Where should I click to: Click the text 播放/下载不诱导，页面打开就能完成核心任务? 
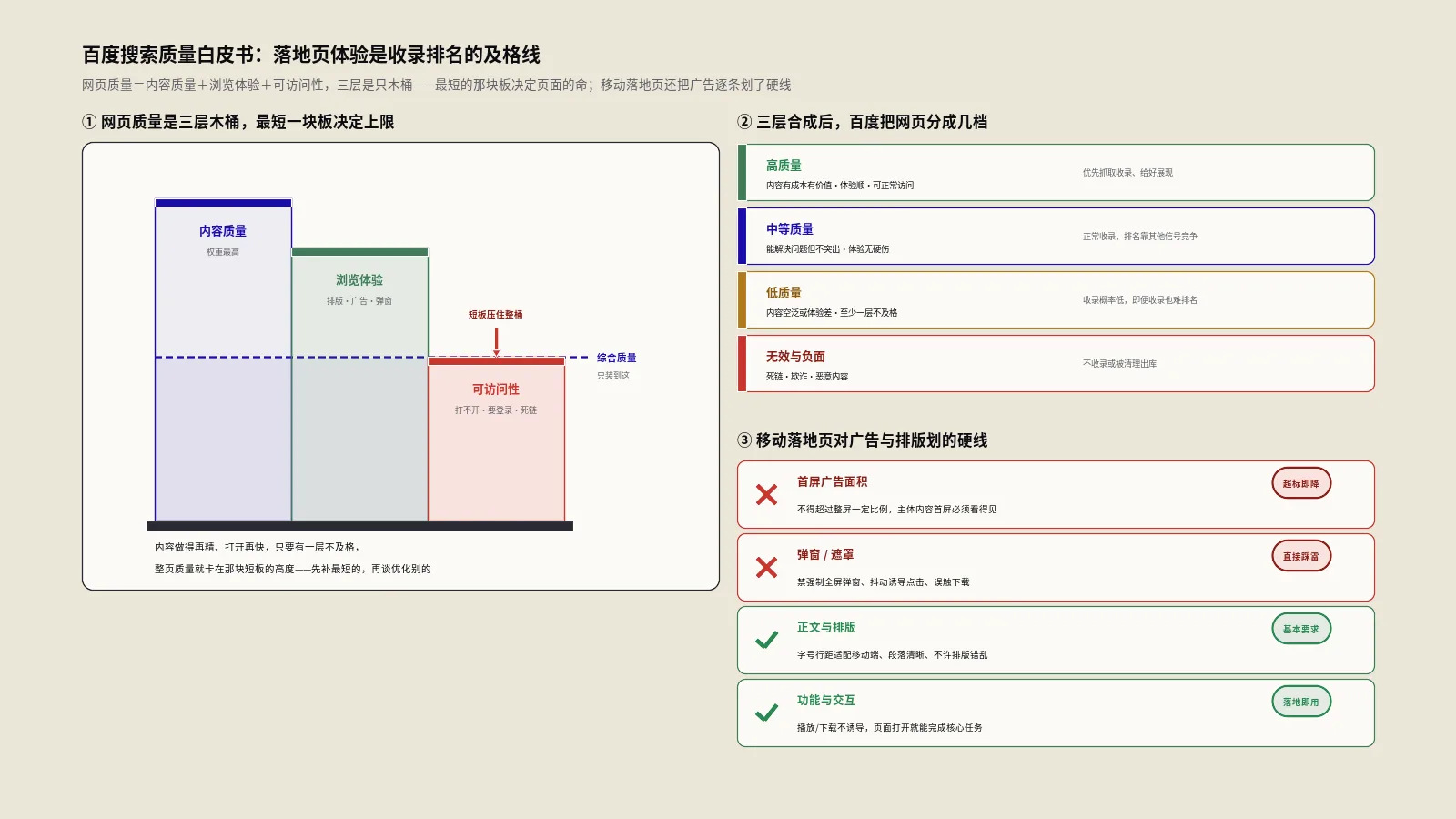890,728
